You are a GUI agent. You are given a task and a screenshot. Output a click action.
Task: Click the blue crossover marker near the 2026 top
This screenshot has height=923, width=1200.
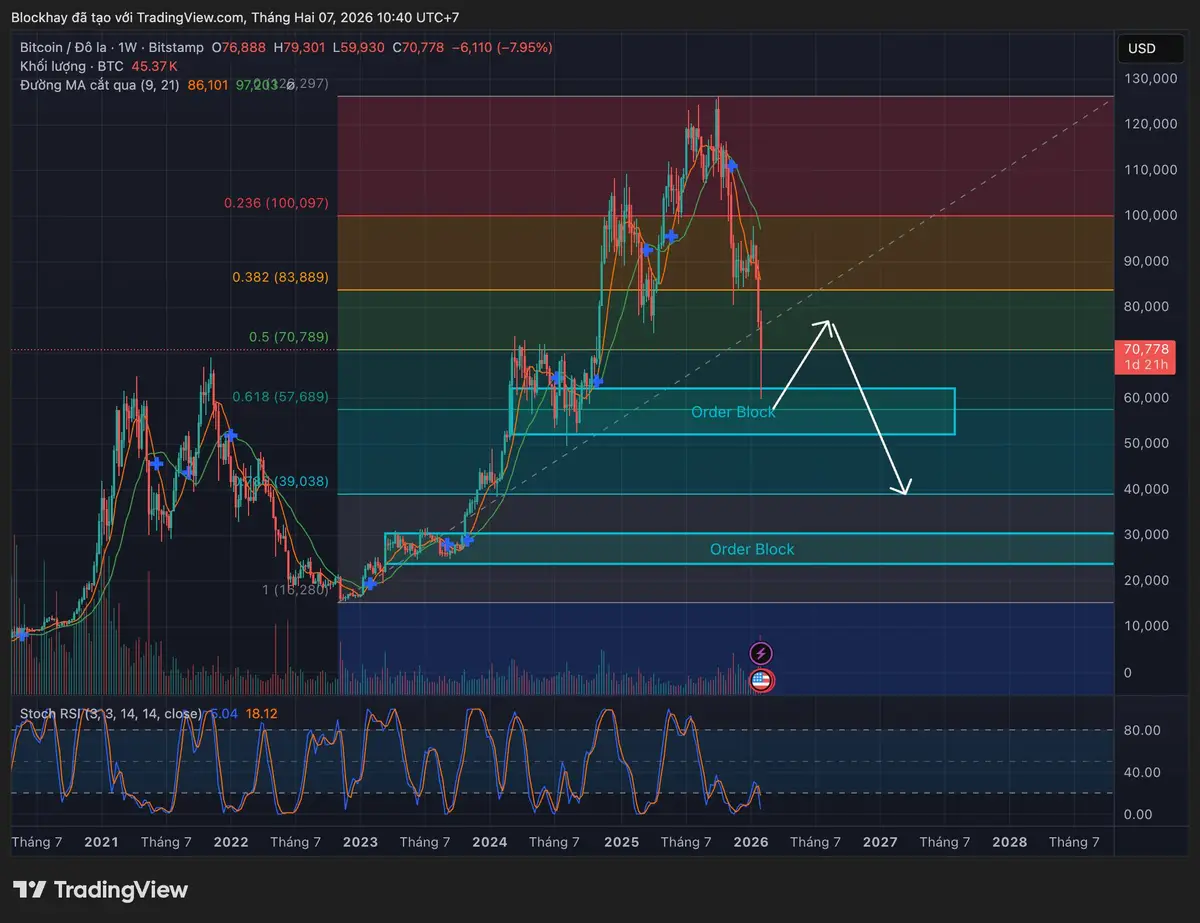tap(731, 167)
